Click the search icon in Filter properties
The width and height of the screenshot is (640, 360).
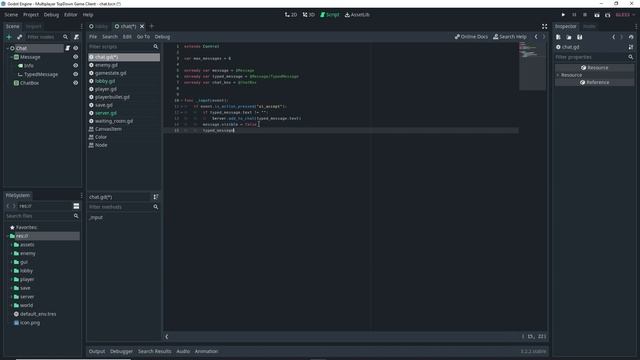click(631, 57)
